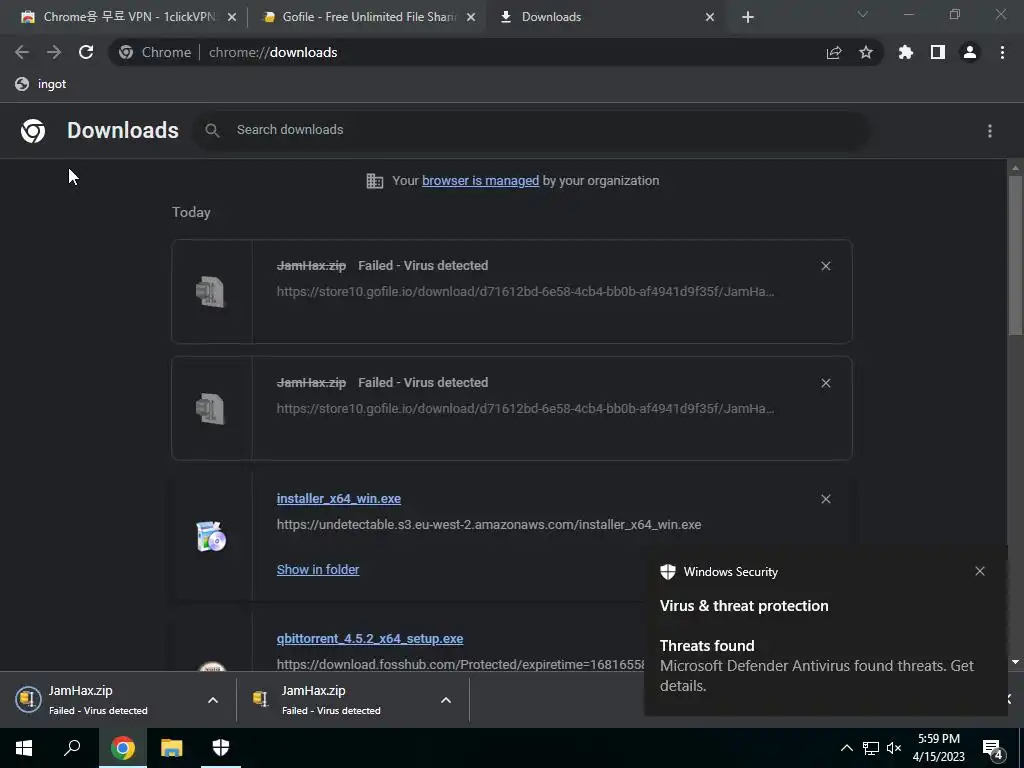
Task: Click the taskbar clock showing 5:59 PM
Action: tap(938, 748)
